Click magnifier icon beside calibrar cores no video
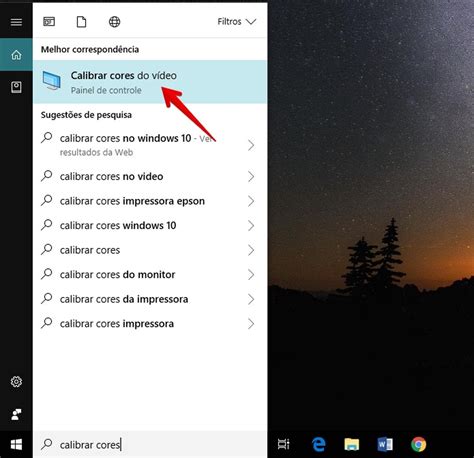Screen dimensions: 474x458 (x=47, y=176)
